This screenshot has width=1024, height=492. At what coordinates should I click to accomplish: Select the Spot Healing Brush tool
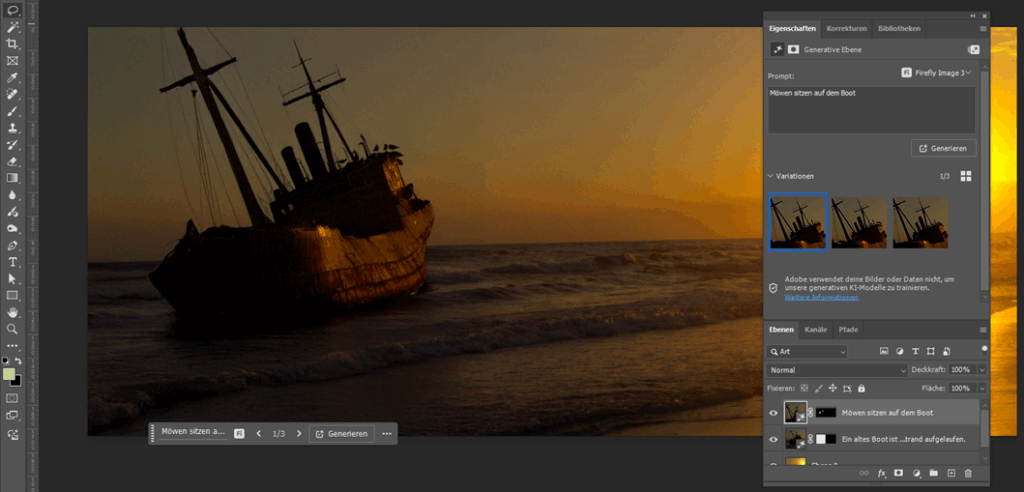[x=12, y=95]
